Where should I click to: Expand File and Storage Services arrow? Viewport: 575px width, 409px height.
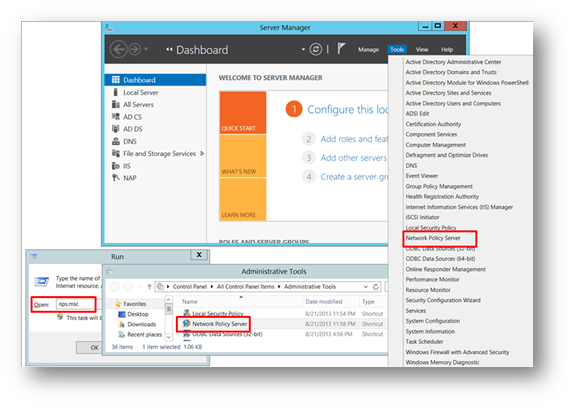(x=202, y=153)
